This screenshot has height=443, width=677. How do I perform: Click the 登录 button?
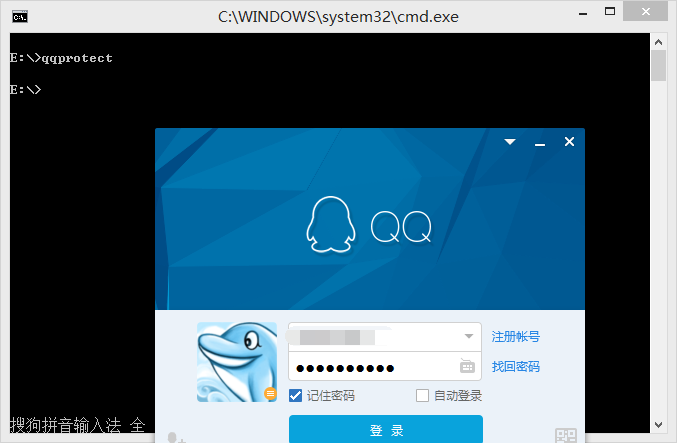click(386, 429)
